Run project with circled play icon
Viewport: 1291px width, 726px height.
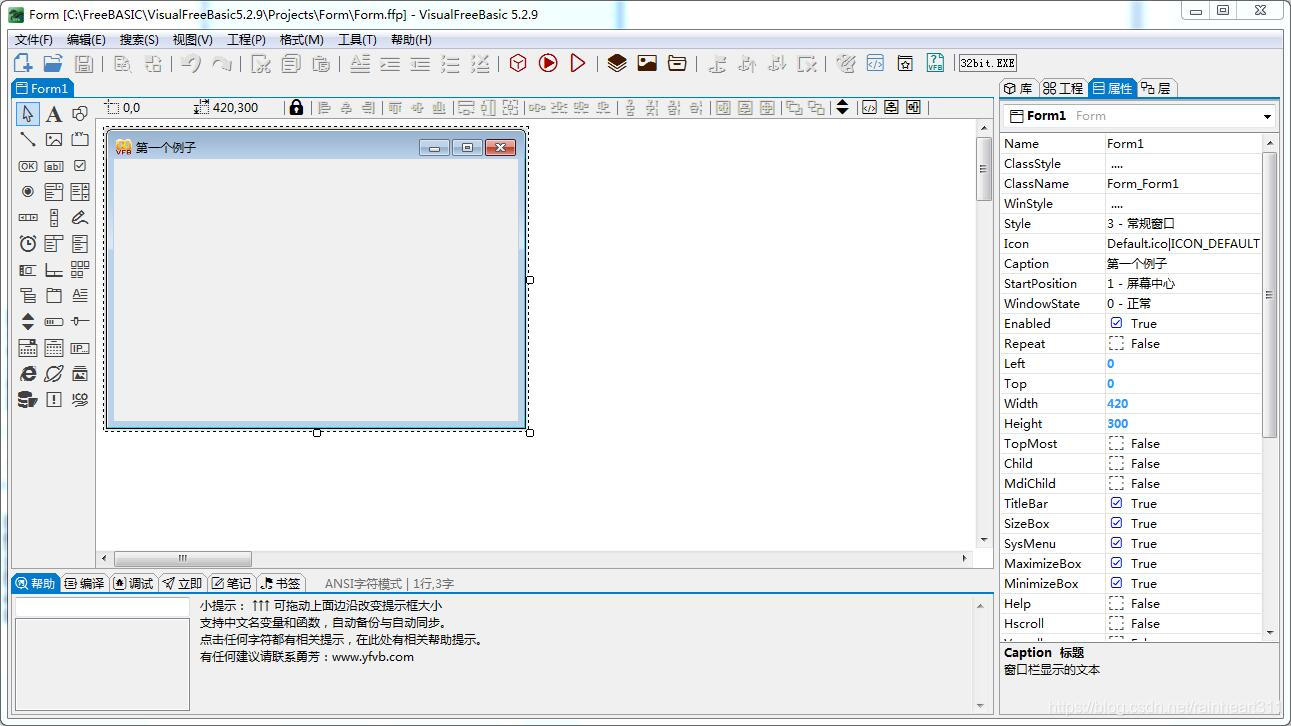tap(548, 63)
